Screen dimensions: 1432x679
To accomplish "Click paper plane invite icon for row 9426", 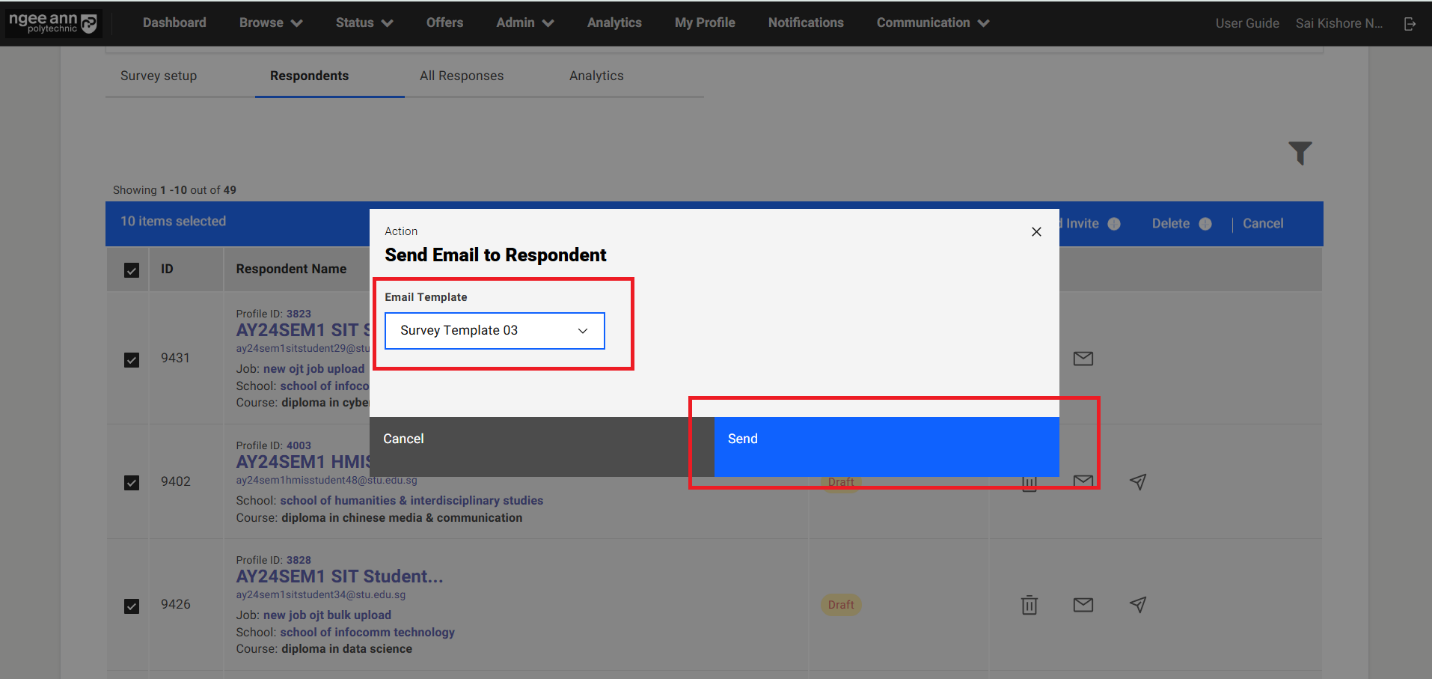I will pos(1137,605).
